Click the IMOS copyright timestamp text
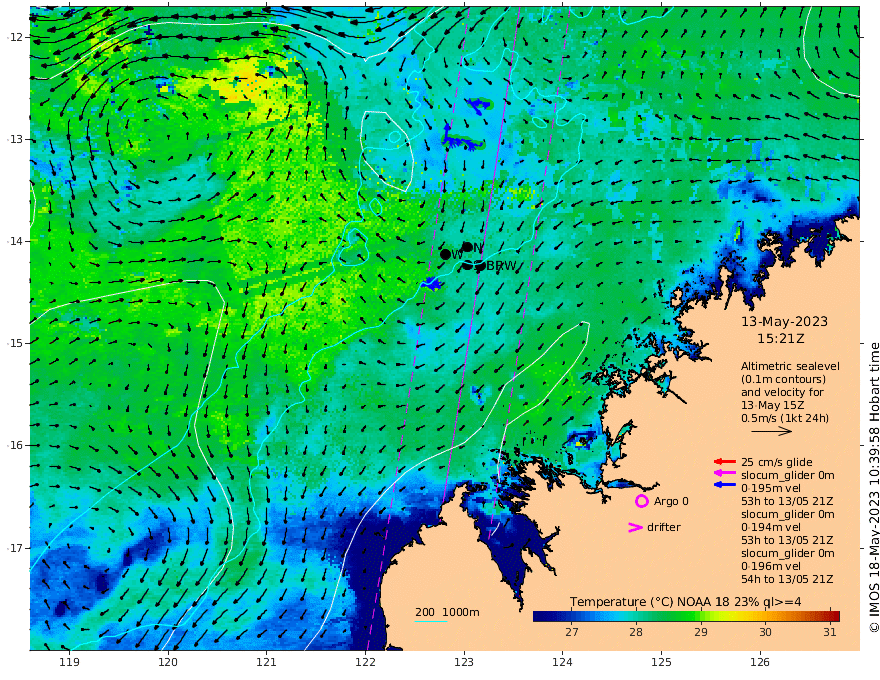The image size is (880, 680). tap(873, 488)
